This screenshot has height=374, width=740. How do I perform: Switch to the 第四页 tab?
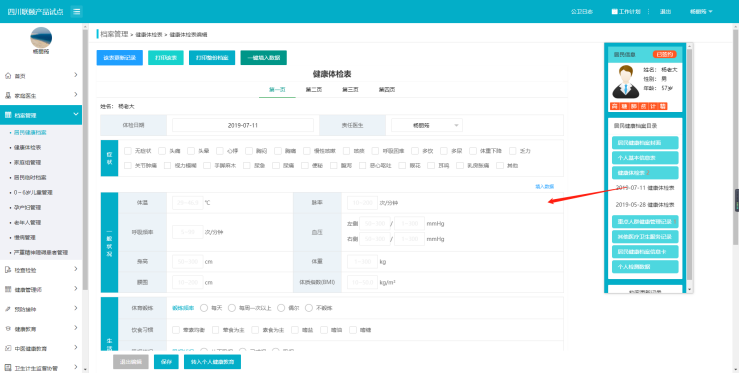(x=387, y=89)
